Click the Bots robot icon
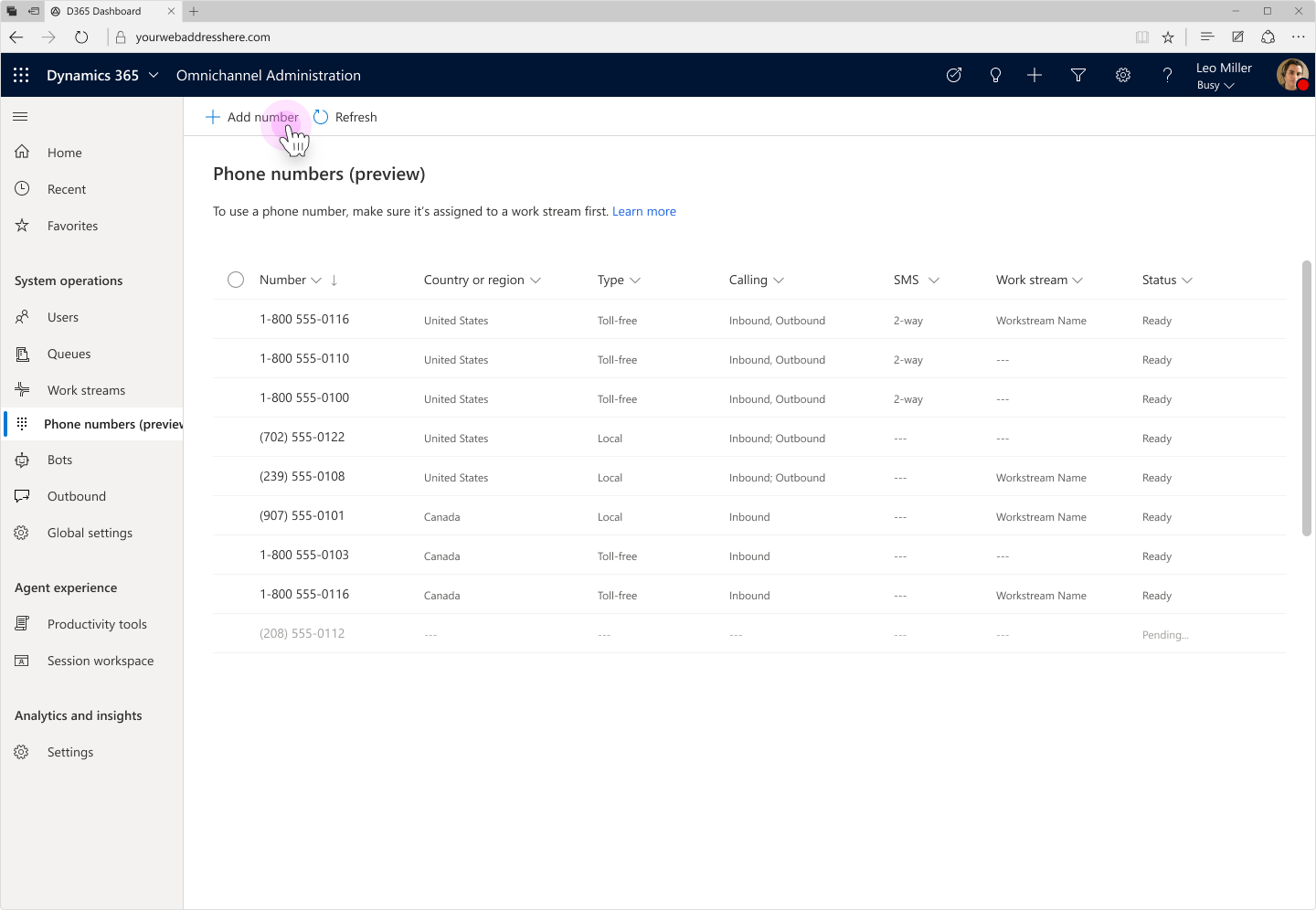This screenshot has height=910, width=1316. click(22, 460)
